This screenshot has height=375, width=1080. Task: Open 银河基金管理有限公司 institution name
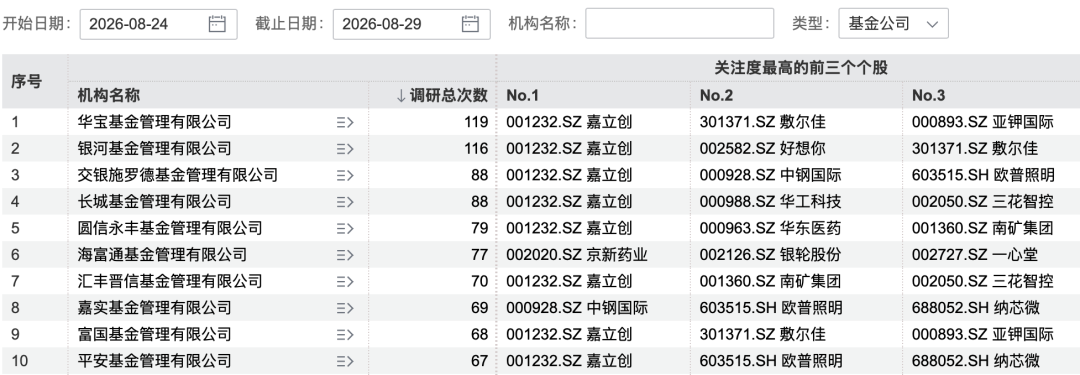coord(154,149)
